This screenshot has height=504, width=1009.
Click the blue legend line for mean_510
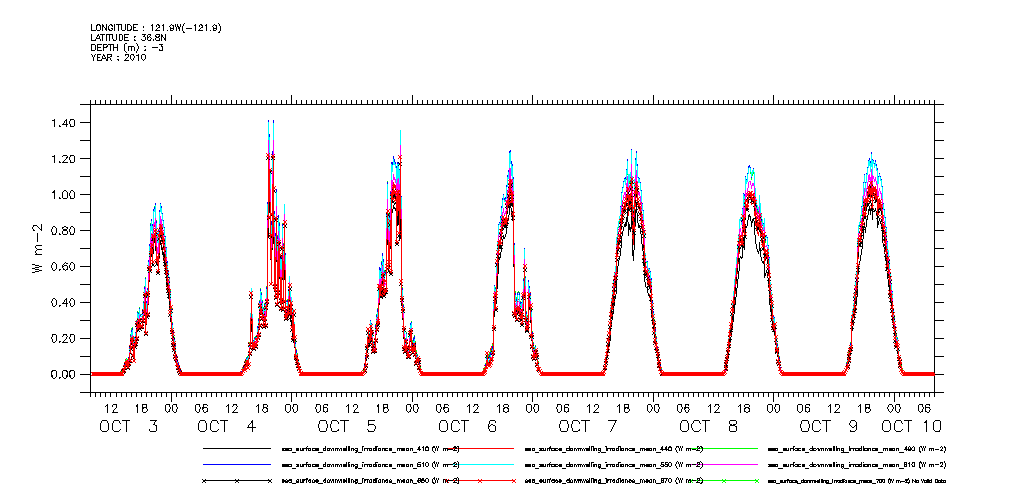236,464
